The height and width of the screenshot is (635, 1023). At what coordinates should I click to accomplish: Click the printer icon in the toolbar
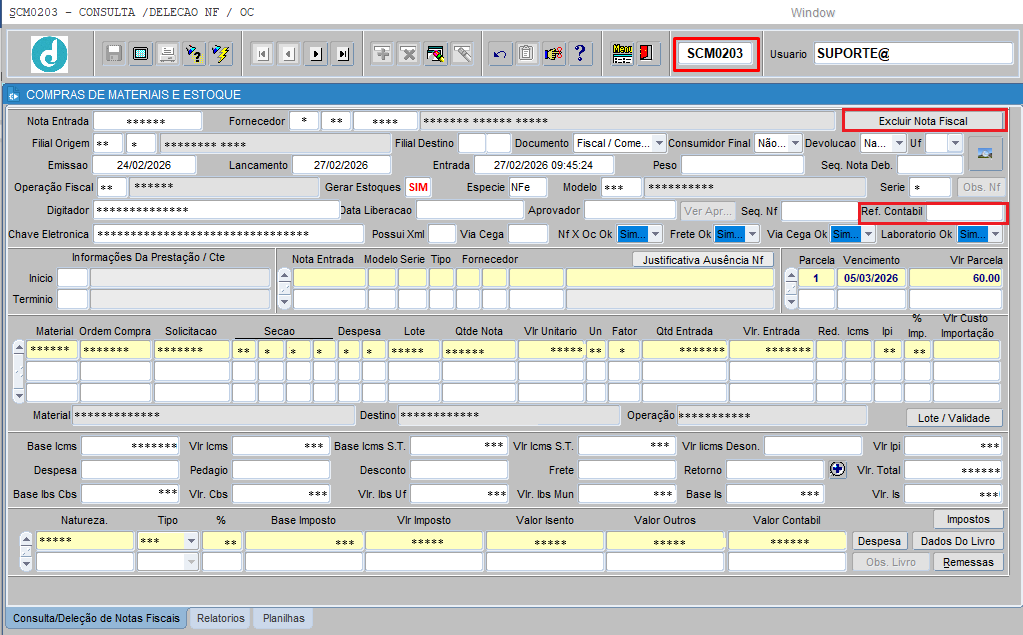(x=168, y=54)
